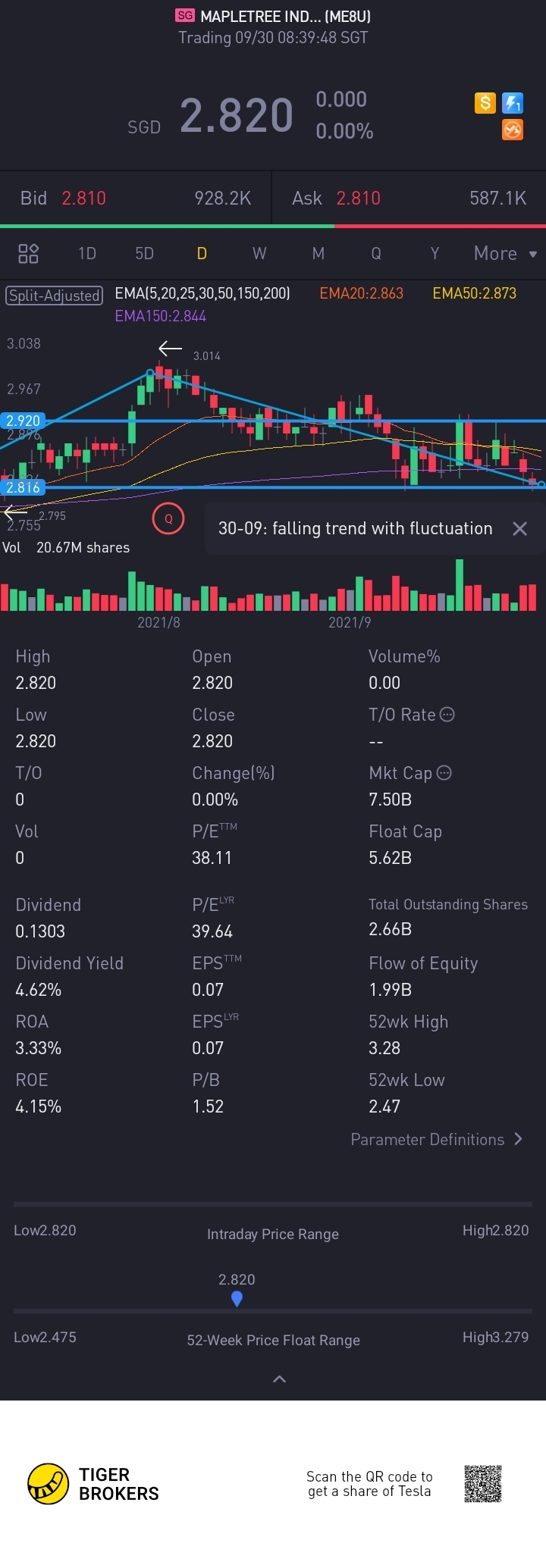Screen dimensions: 546x1568
Task: Collapse details with the up chevron
Action: [x=279, y=1379]
